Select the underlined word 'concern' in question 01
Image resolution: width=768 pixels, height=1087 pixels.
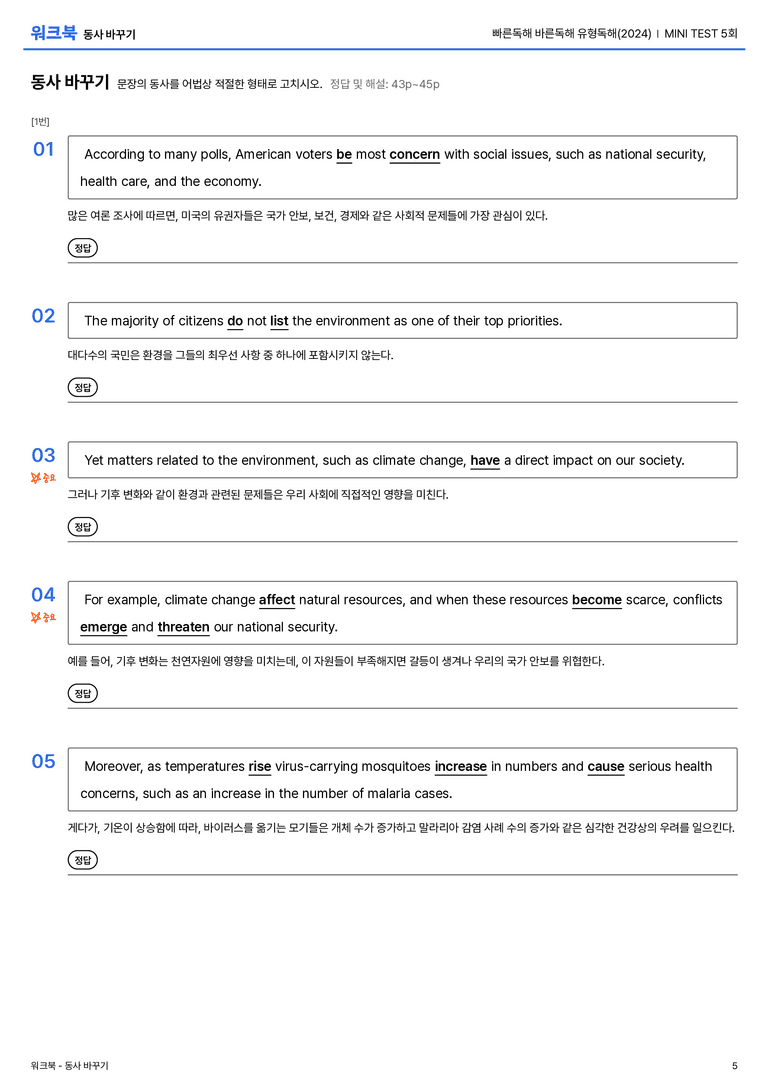point(414,155)
